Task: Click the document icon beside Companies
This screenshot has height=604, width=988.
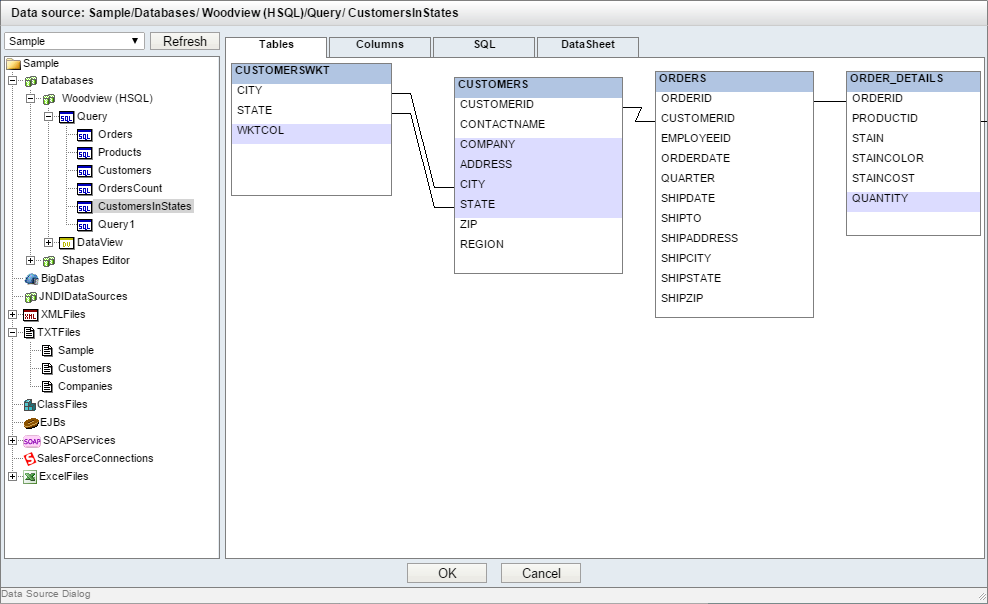Action: 47,386
